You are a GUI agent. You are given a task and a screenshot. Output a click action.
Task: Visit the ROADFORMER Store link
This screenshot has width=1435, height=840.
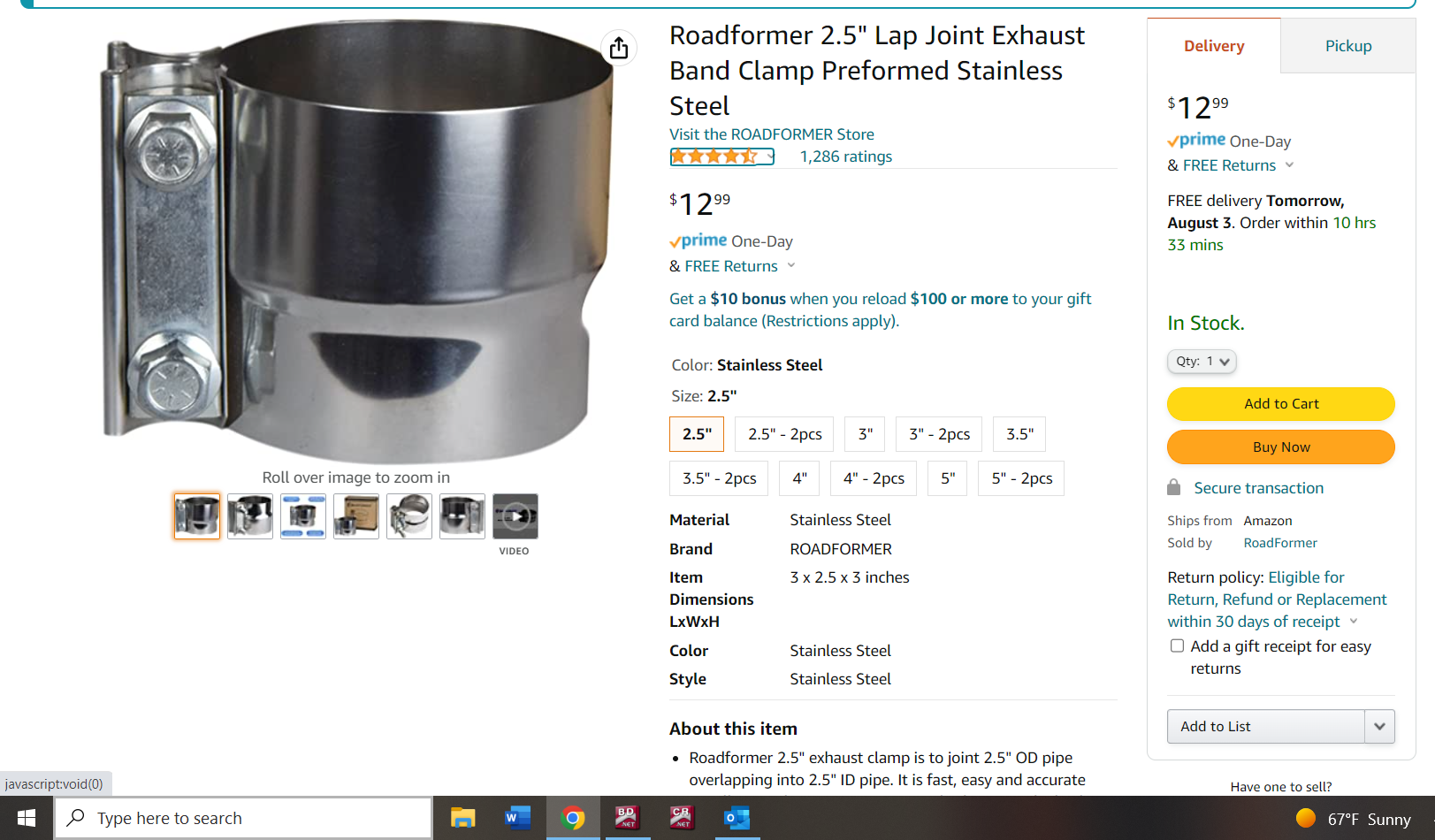772,134
